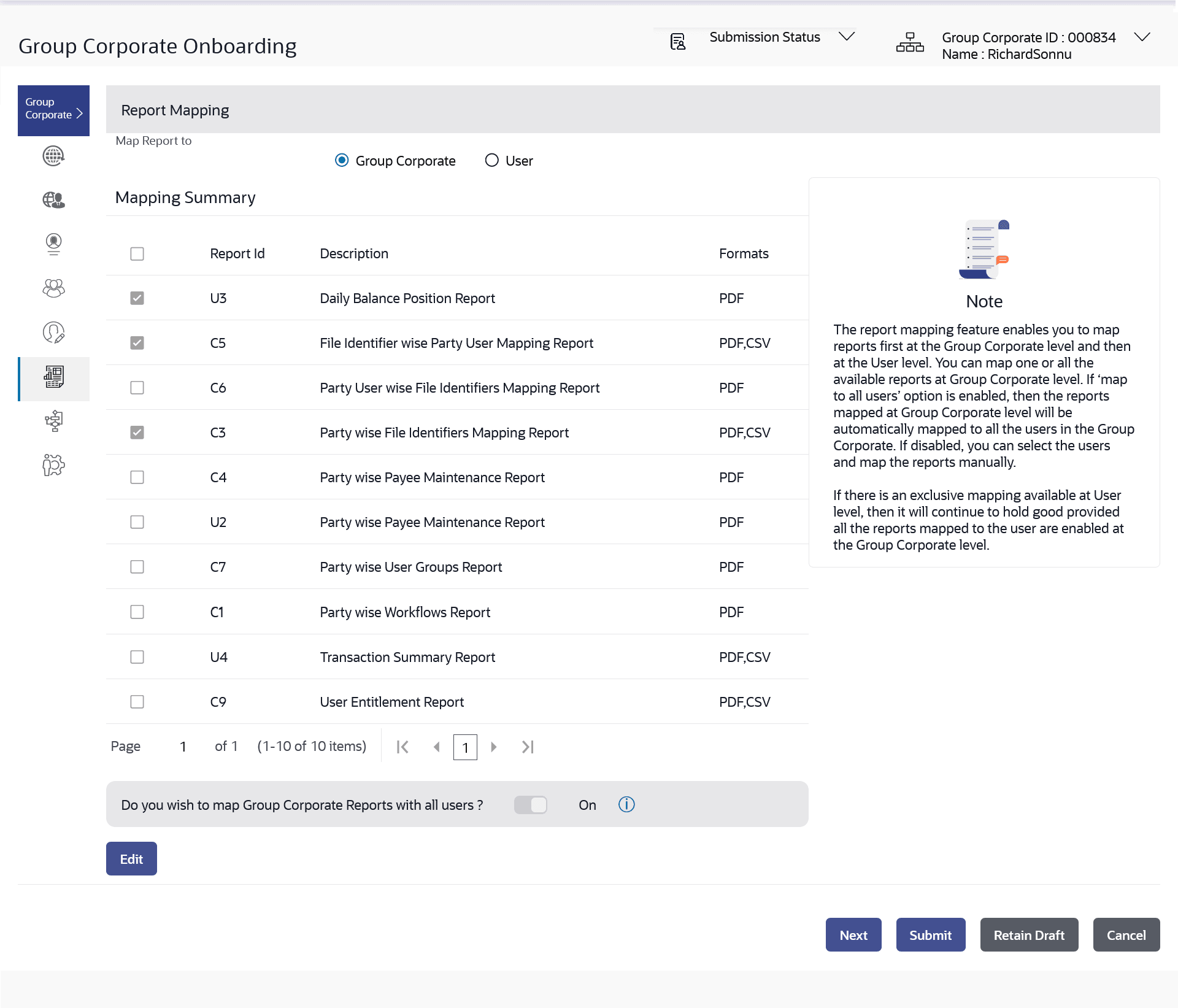Open the user groups sidebar icon
This screenshot has height=1008, width=1178.
pos(53,288)
